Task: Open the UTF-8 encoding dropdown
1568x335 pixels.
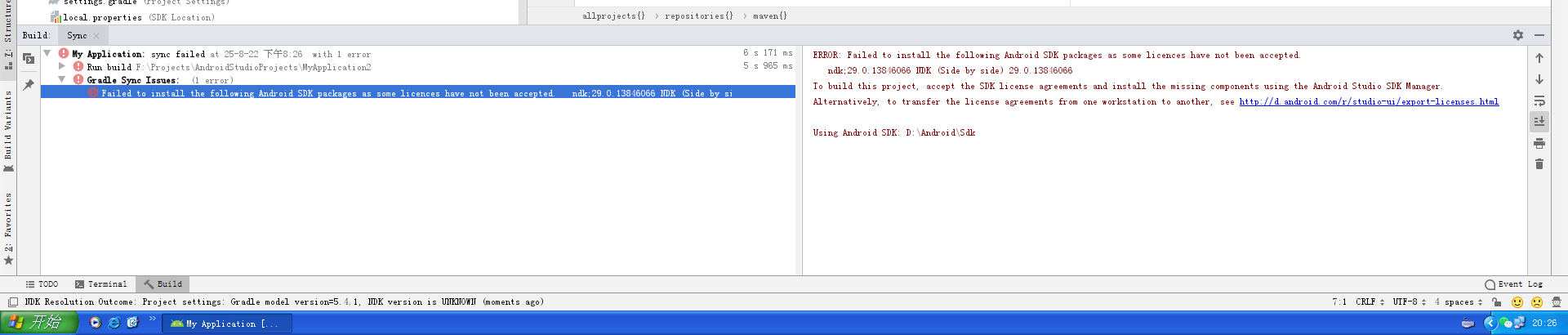Action: (1409, 302)
